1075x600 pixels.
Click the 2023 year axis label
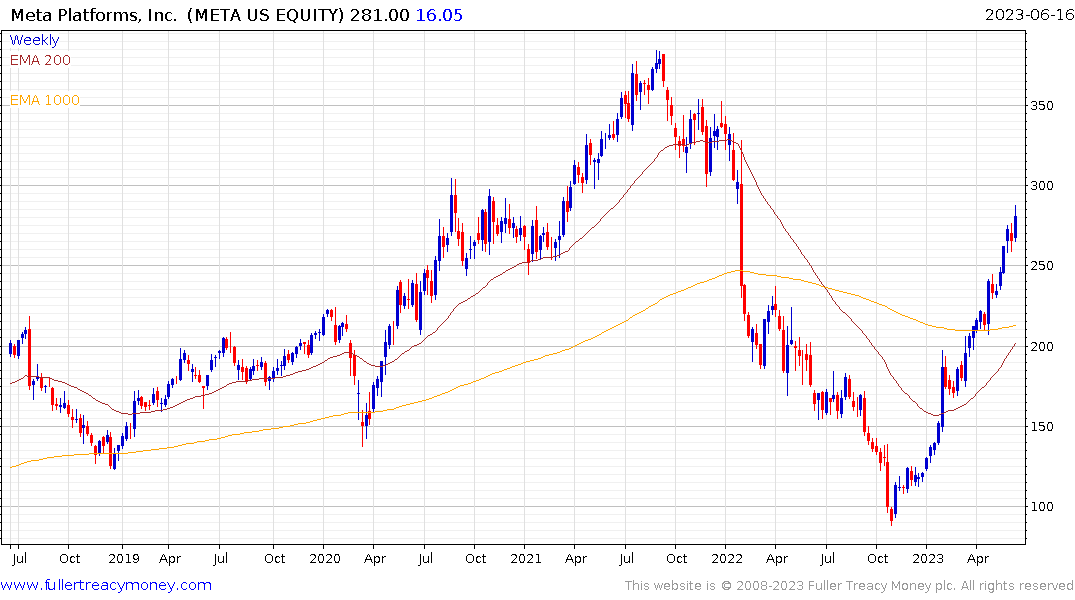click(x=928, y=558)
